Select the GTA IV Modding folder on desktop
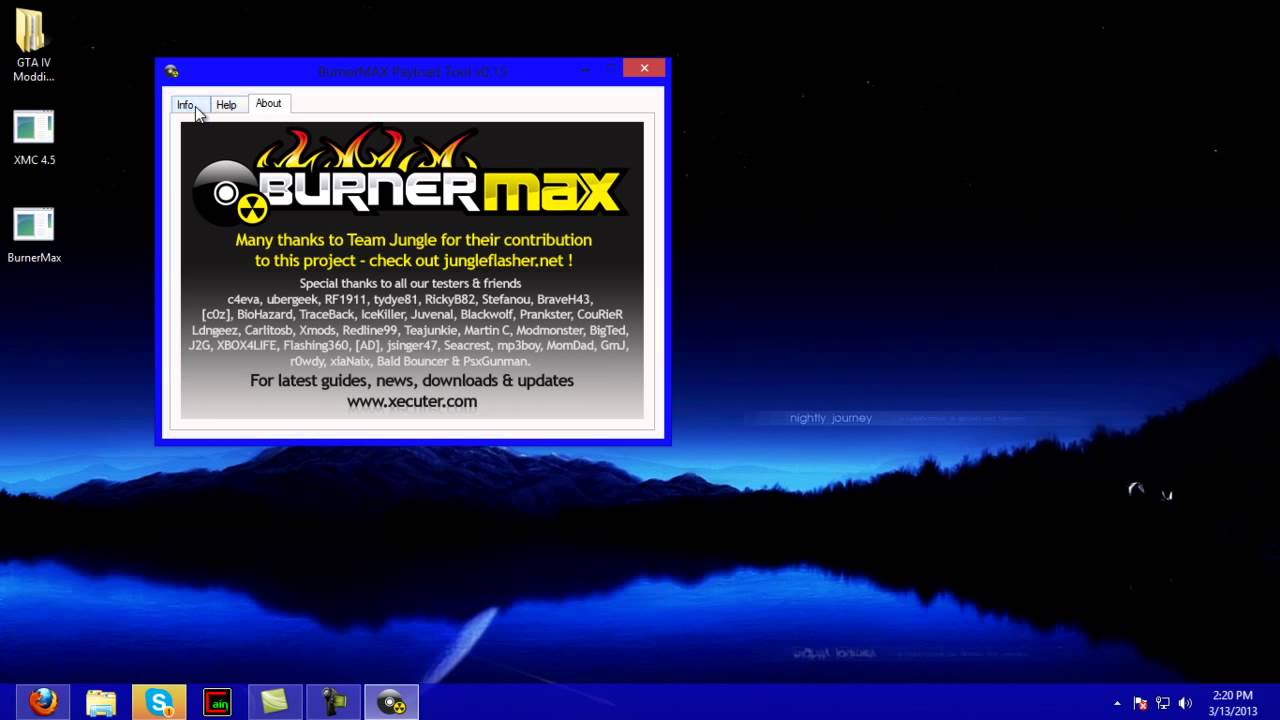Image resolution: width=1280 pixels, height=720 pixels. coord(34,46)
